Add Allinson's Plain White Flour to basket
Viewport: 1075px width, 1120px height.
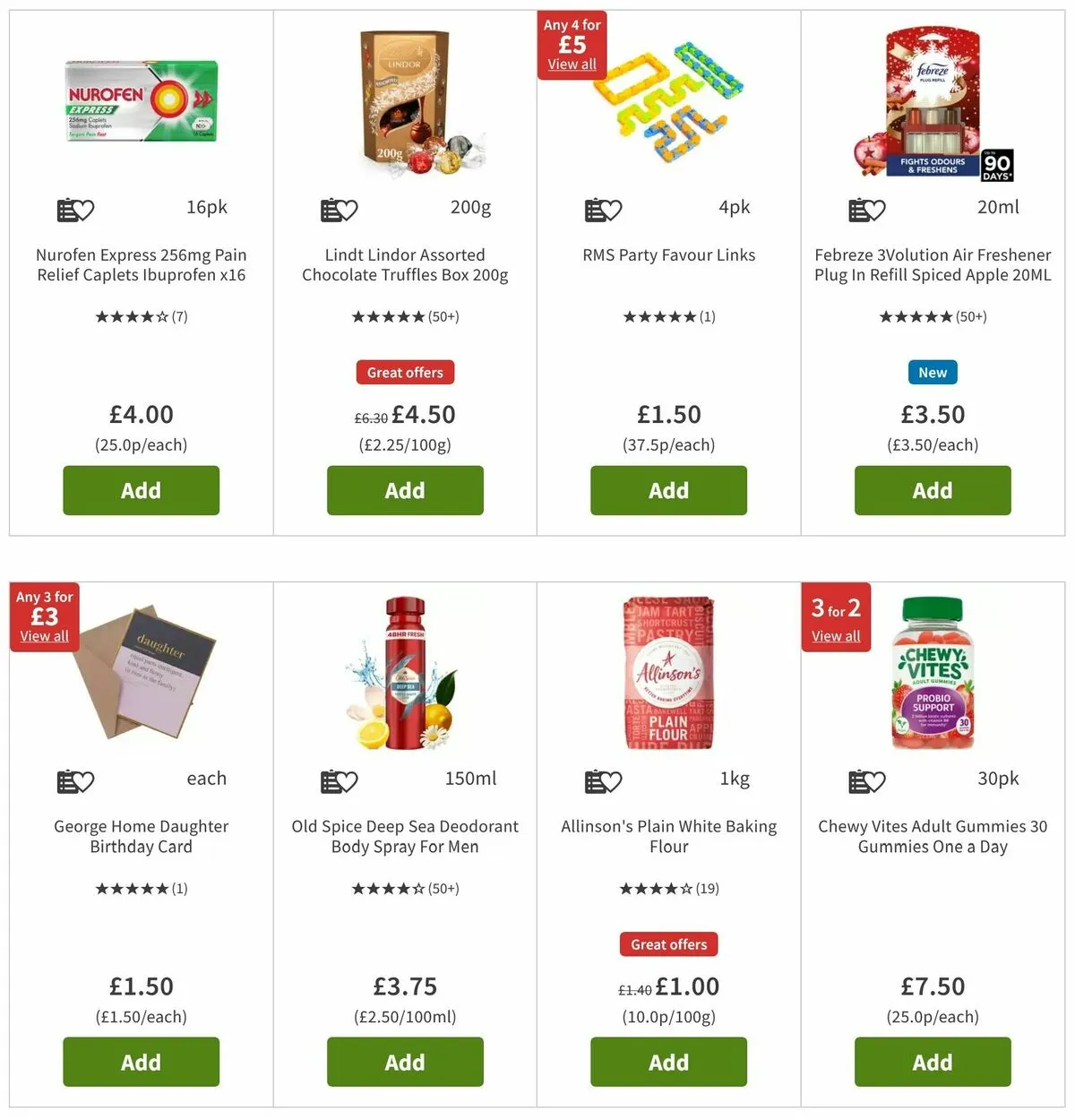669,1062
